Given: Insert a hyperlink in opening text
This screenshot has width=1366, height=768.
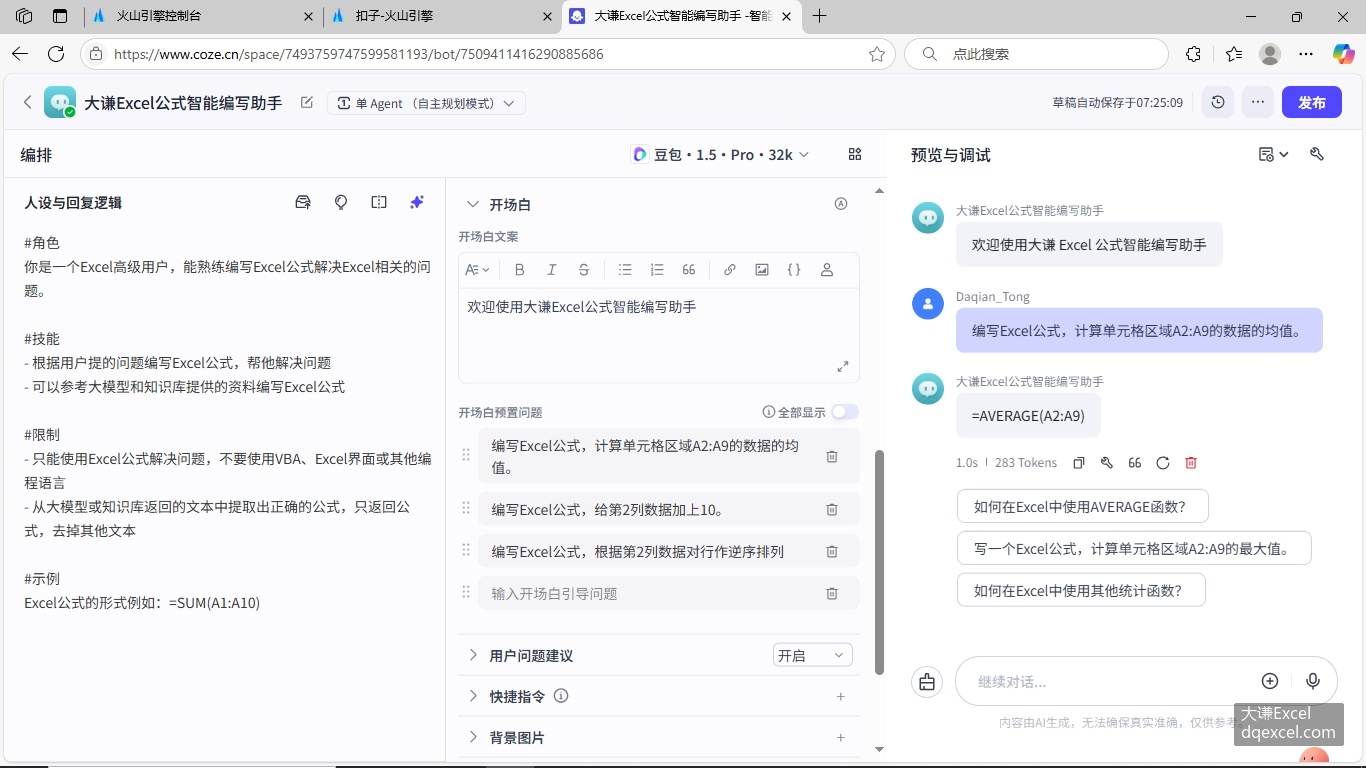Looking at the screenshot, I should tap(730, 270).
